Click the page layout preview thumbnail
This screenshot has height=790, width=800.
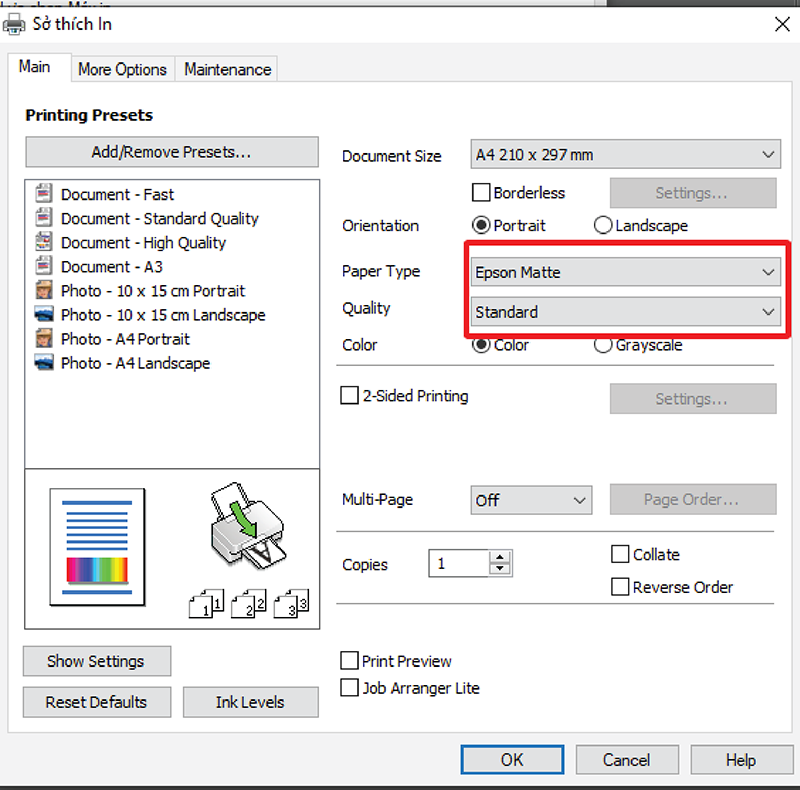(97, 547)
